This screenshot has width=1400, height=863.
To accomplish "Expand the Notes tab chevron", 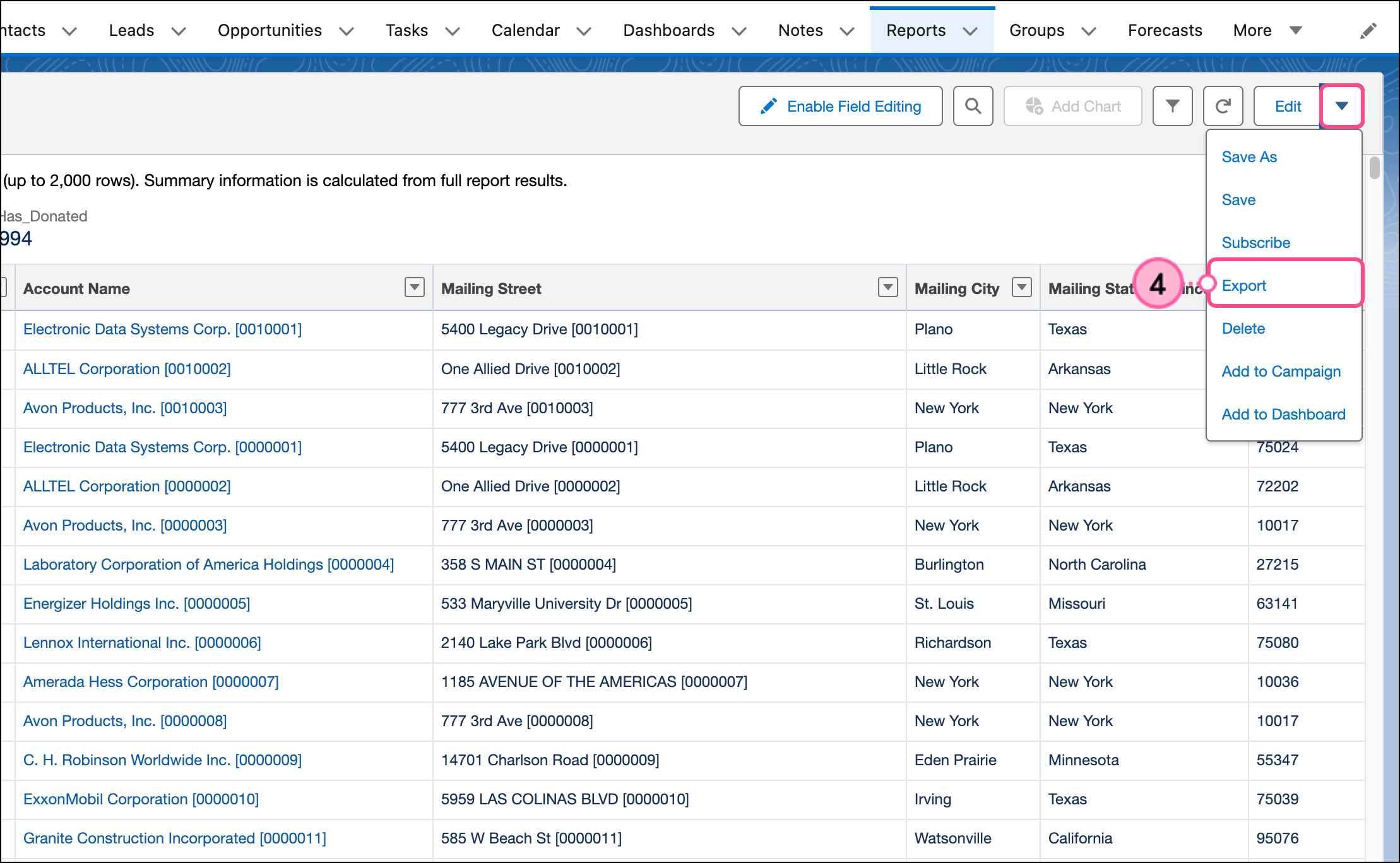I will (x=847, y=31).
